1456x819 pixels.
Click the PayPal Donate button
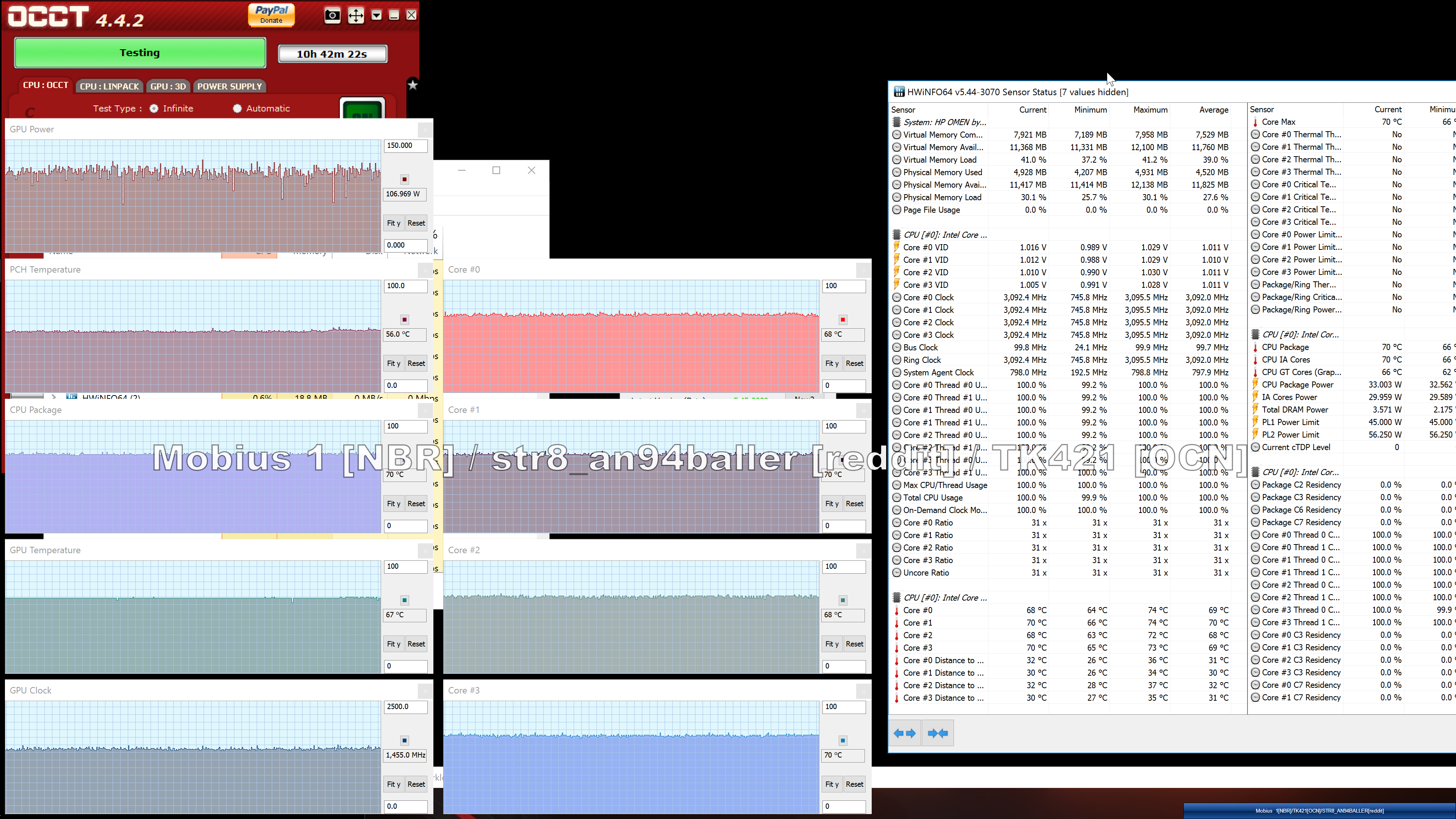tap(271, 15)
